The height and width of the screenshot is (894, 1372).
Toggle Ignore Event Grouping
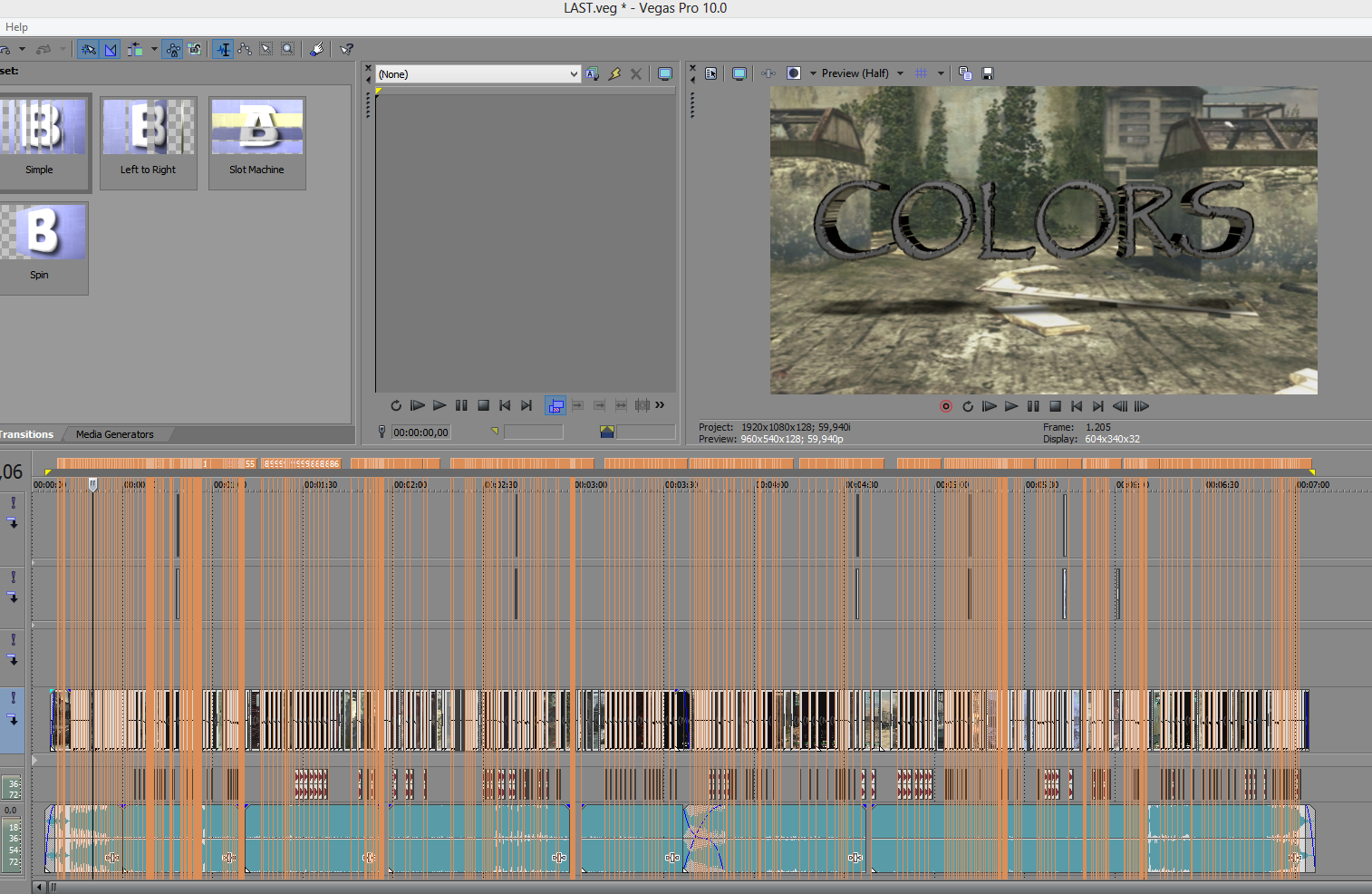[x=195, y=49]
